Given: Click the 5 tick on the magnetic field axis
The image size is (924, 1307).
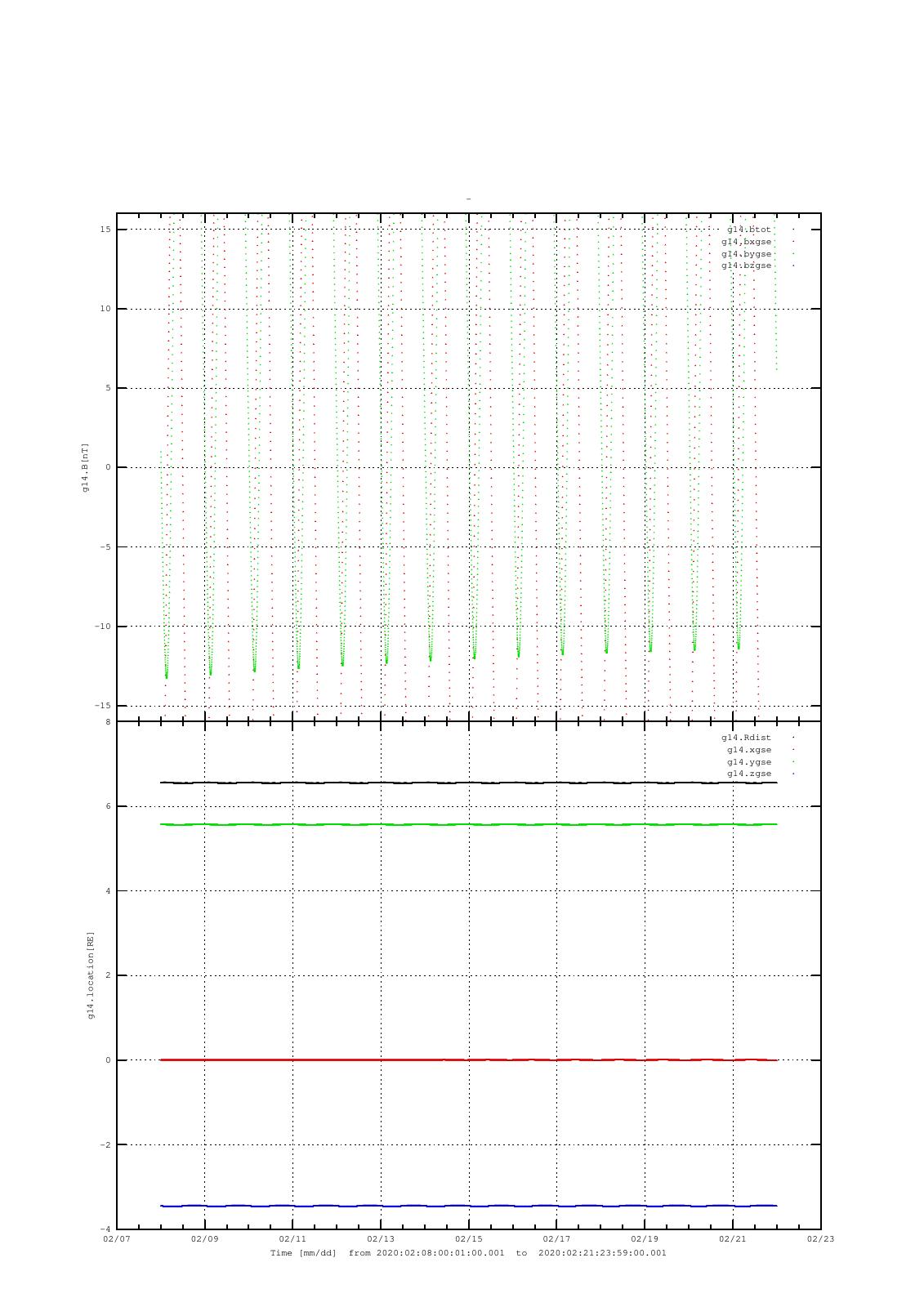Looking at the screenshot, I should click(x=109, y=388).
